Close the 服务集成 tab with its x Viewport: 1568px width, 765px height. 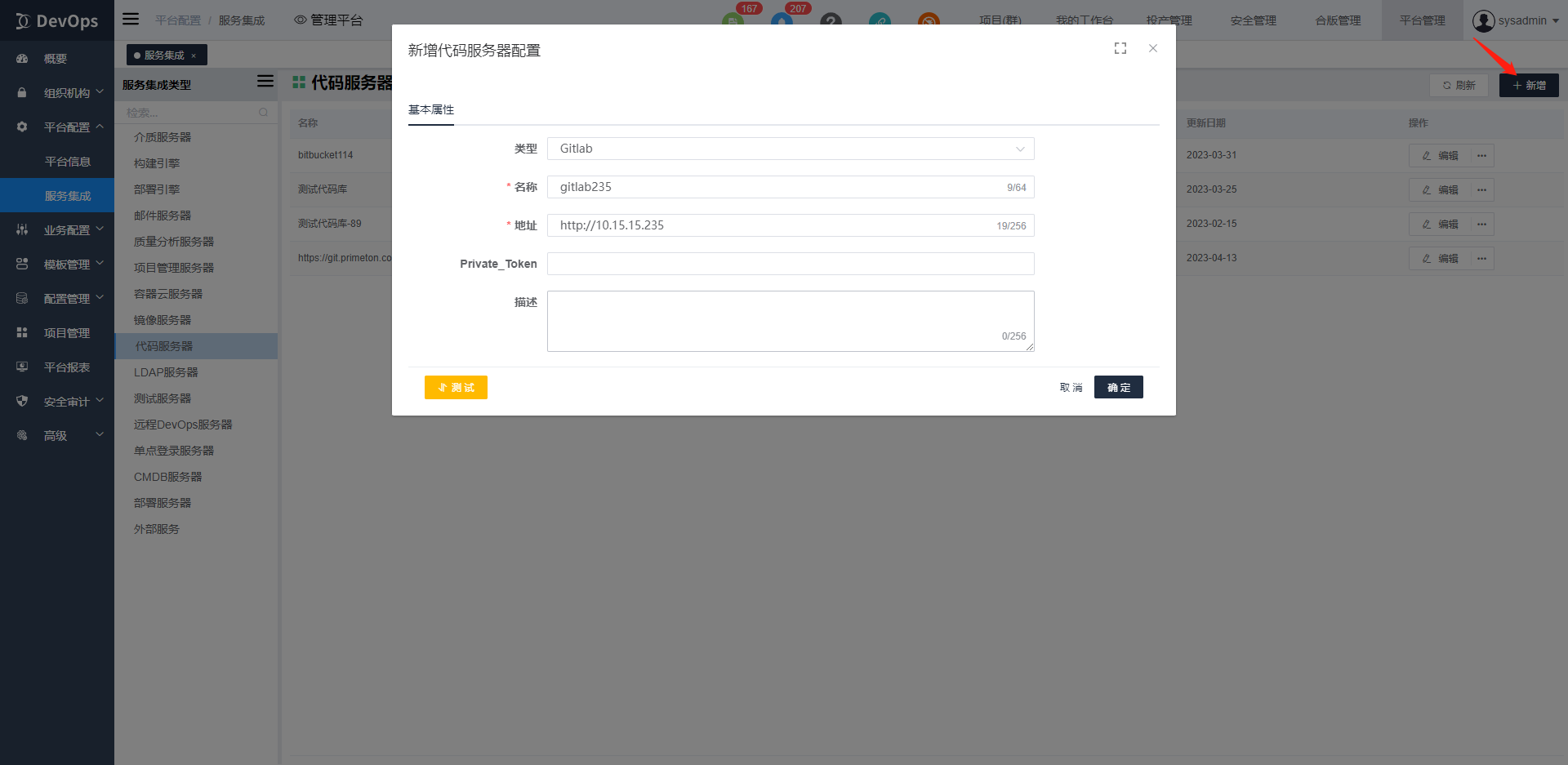coord(194,56)
